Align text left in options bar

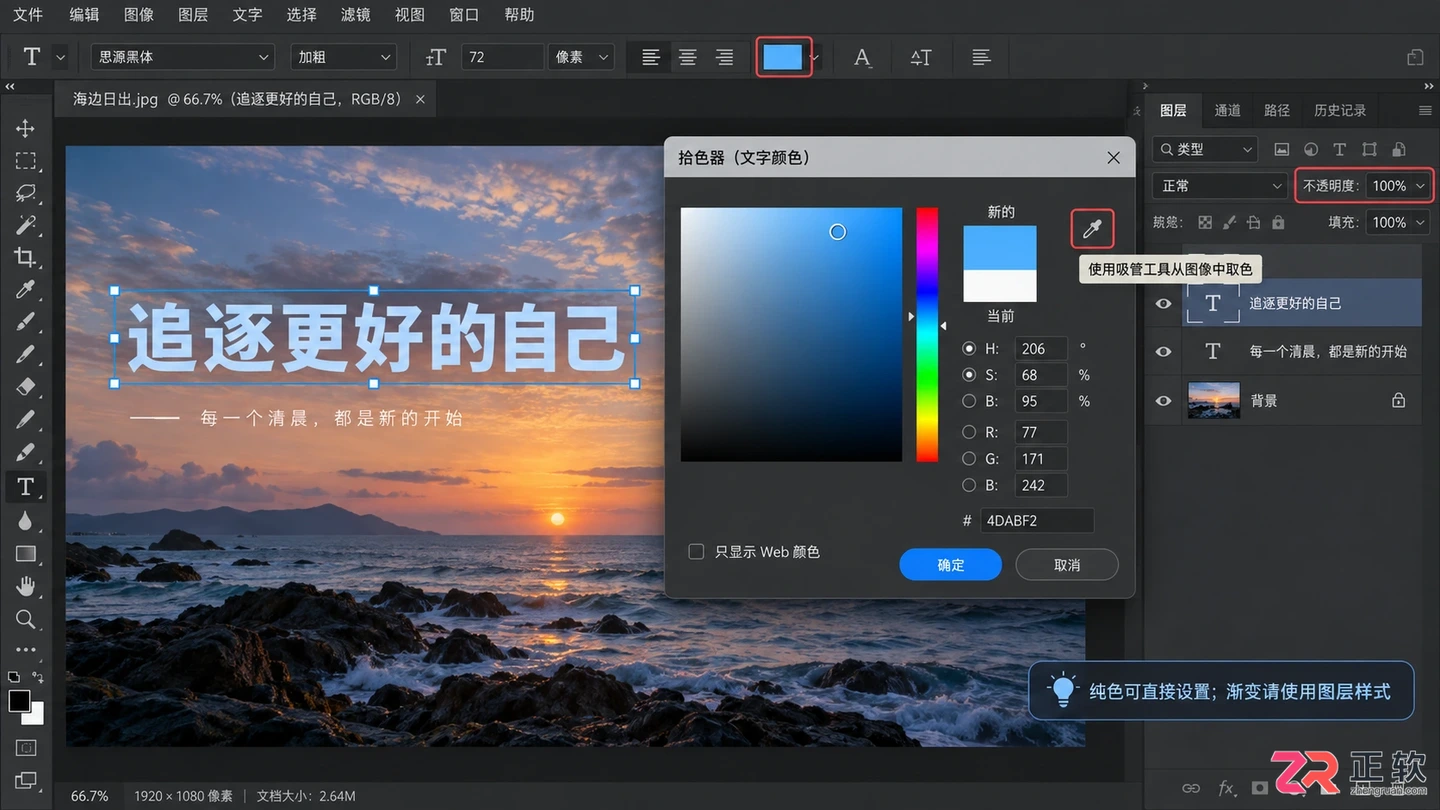coord(651,58)
